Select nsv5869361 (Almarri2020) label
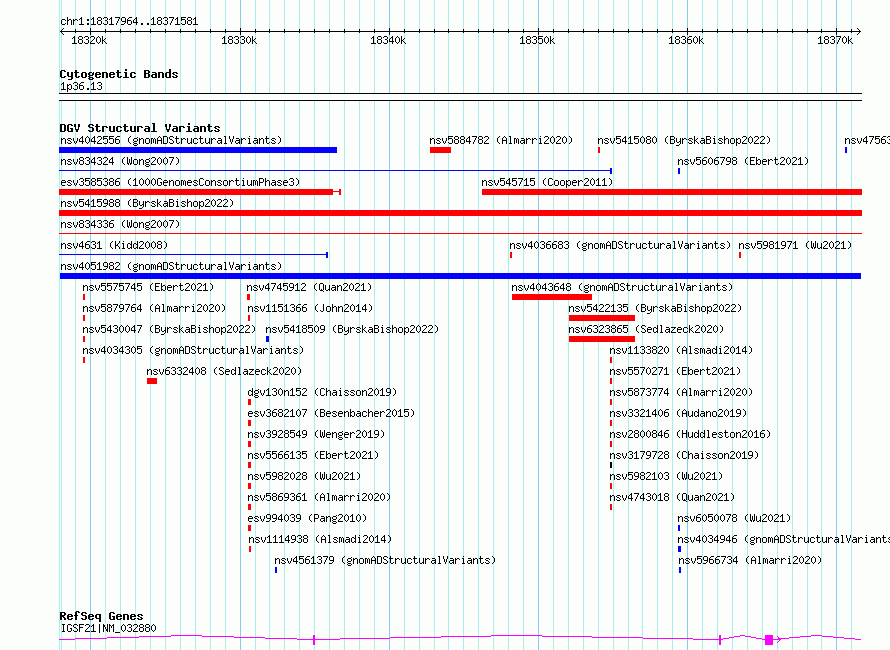This screenshot has width=890, height=650. pos(319,497)
